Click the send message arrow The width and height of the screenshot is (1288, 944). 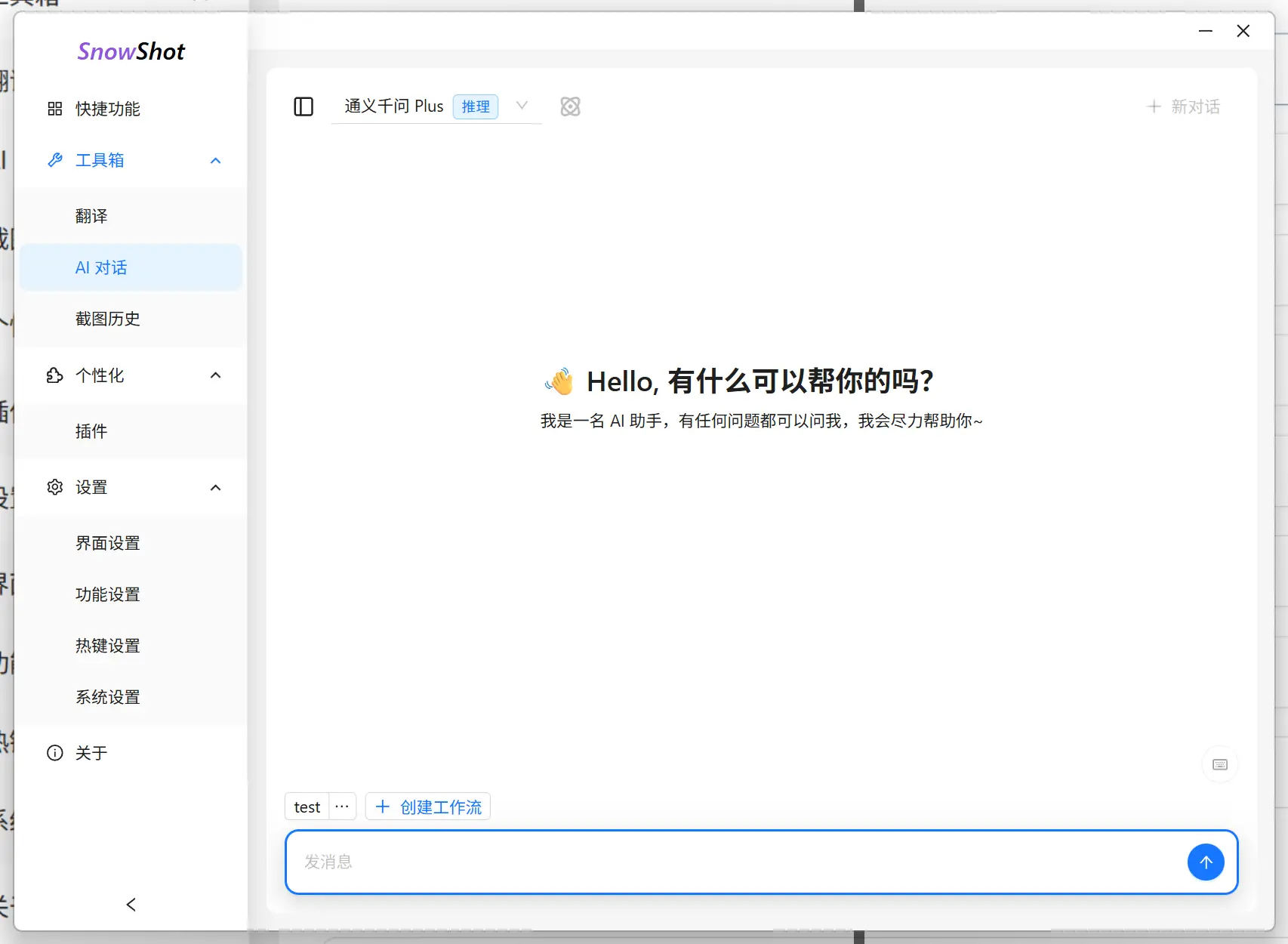point(1206,862)
